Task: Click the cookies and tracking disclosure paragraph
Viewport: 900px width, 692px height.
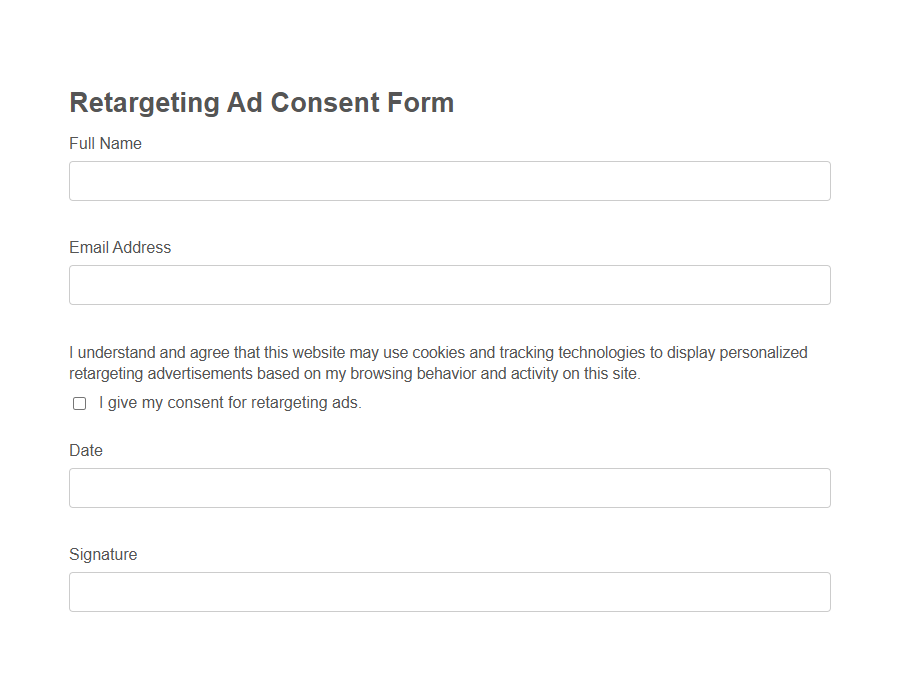Action: 438,362
